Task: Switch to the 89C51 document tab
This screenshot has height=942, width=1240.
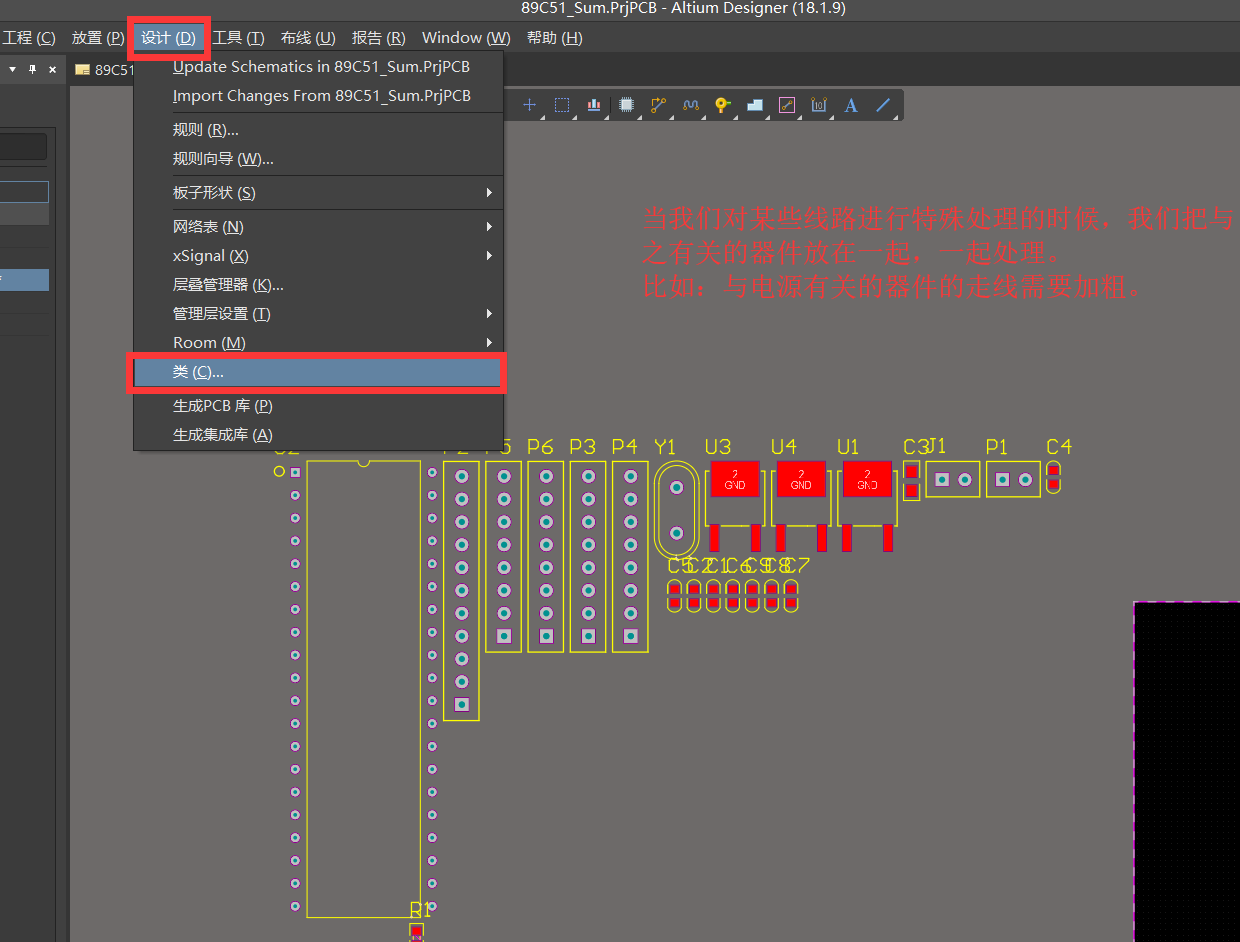Action: [x=104, y=70]
